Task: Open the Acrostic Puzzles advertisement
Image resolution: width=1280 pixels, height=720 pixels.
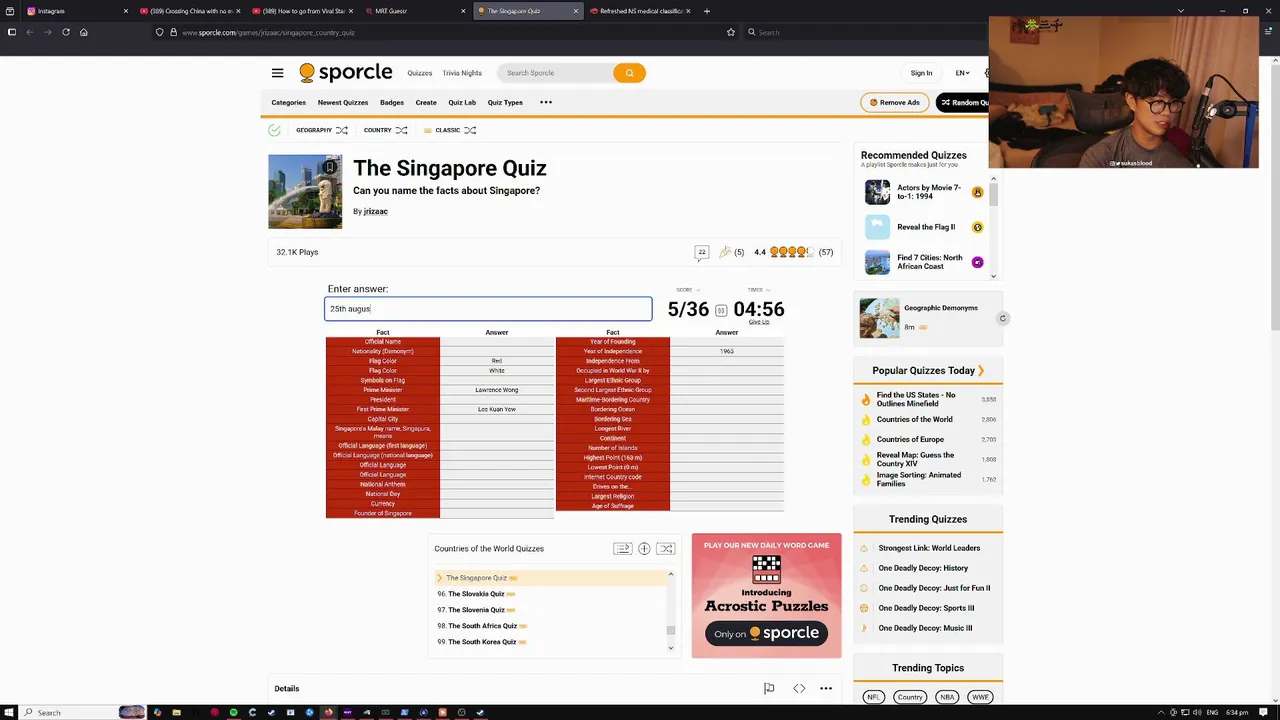Action: [x=766, y=596]
